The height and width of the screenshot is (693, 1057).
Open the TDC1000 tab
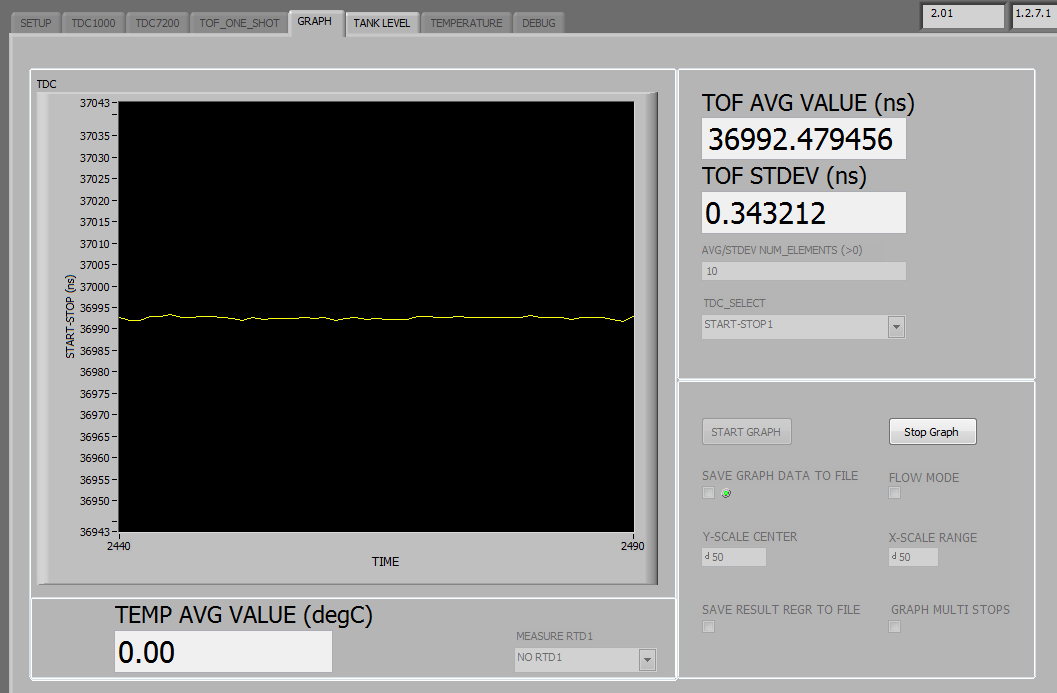click(93, 23)
